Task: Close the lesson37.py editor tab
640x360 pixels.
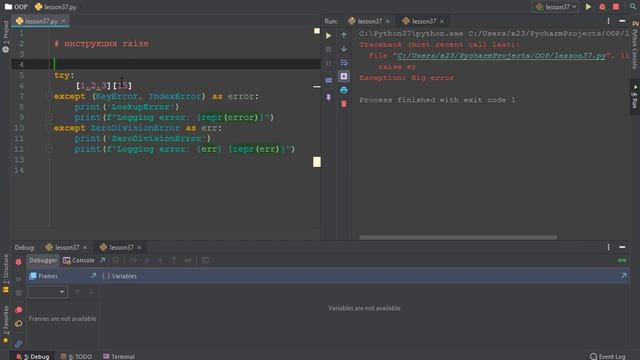Action: pos(63,21)
